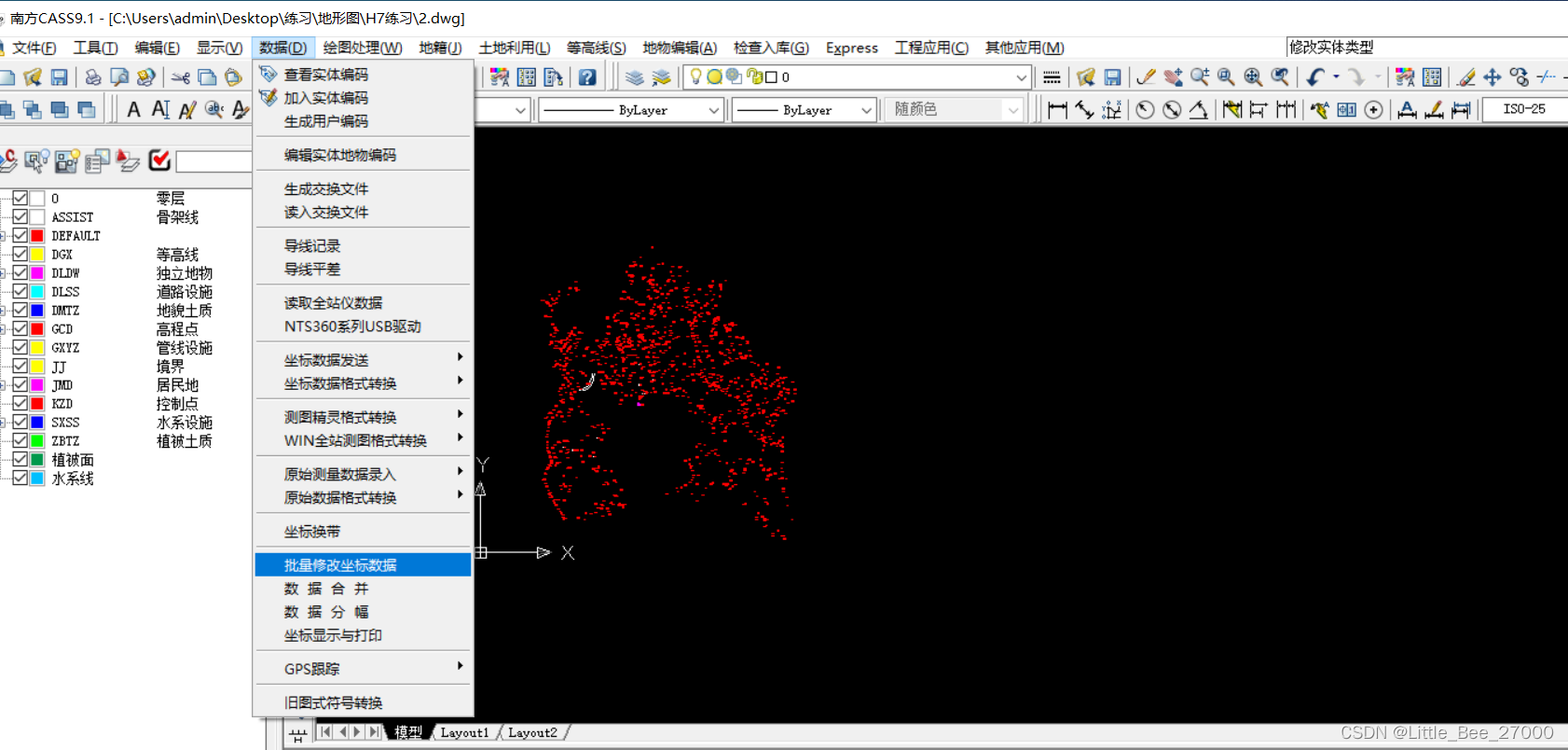The width and height of the screenshot is (1568, 750).
Task: Click the magenta color swatch of DLDW layer
Action: pos(37,272)
